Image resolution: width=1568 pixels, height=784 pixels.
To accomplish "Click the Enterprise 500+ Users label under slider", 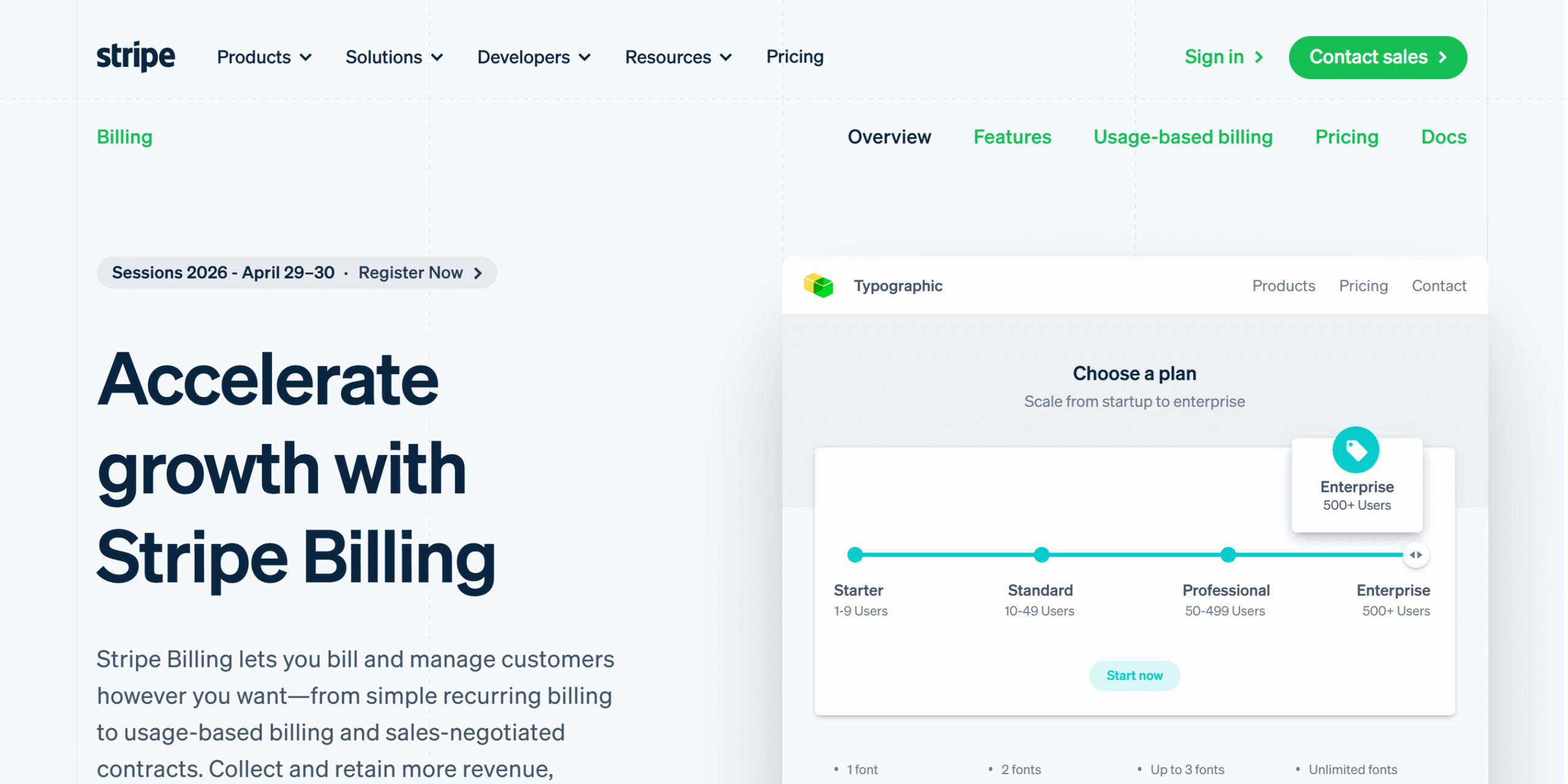I will (1394, 600).
